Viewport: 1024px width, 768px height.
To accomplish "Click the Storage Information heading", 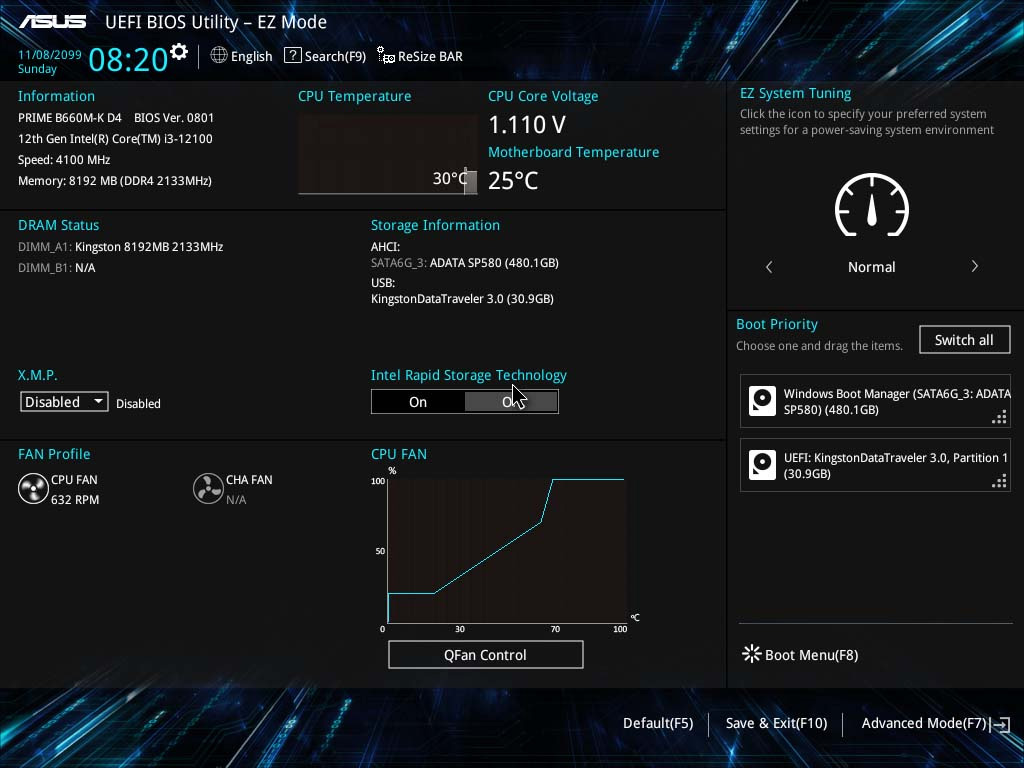I will tap(436, 225).
